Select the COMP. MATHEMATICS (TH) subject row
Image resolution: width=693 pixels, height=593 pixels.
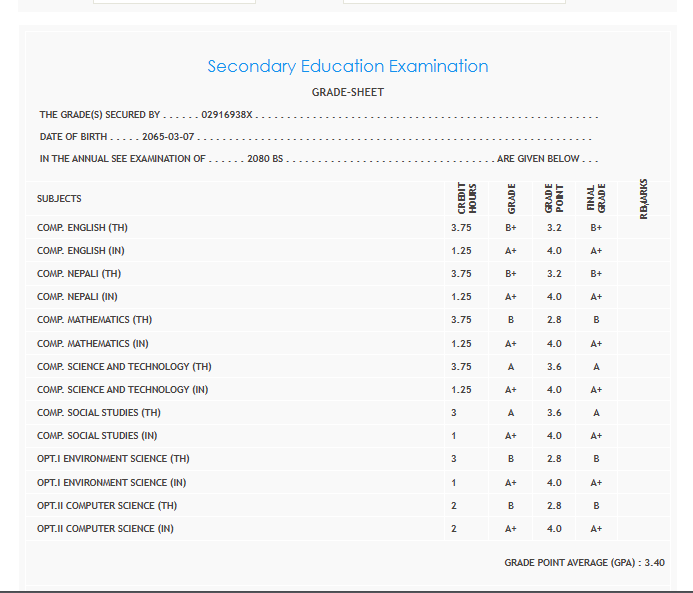(94, 320)
